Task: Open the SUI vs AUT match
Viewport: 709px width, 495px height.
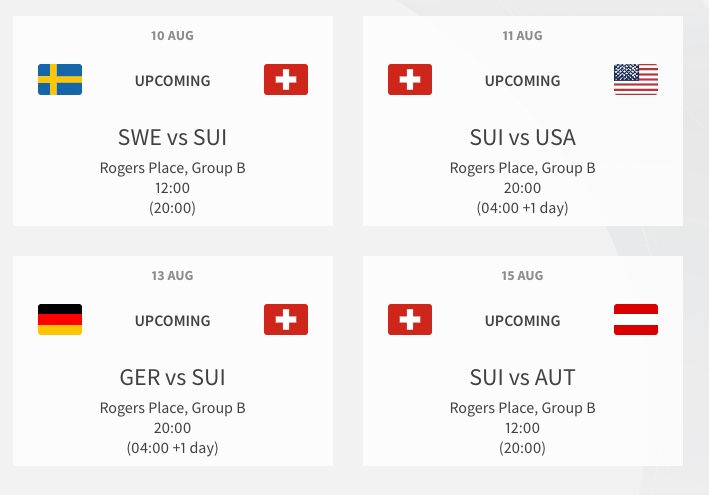Action: point(523,377)
